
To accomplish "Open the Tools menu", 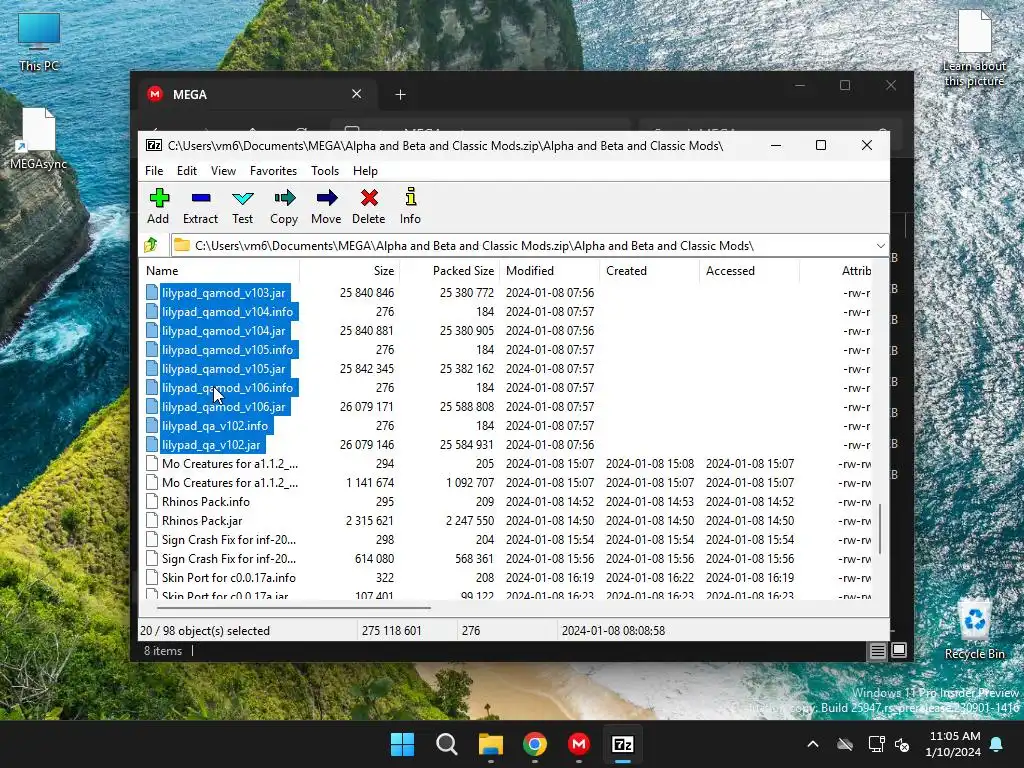I will 325,170.
